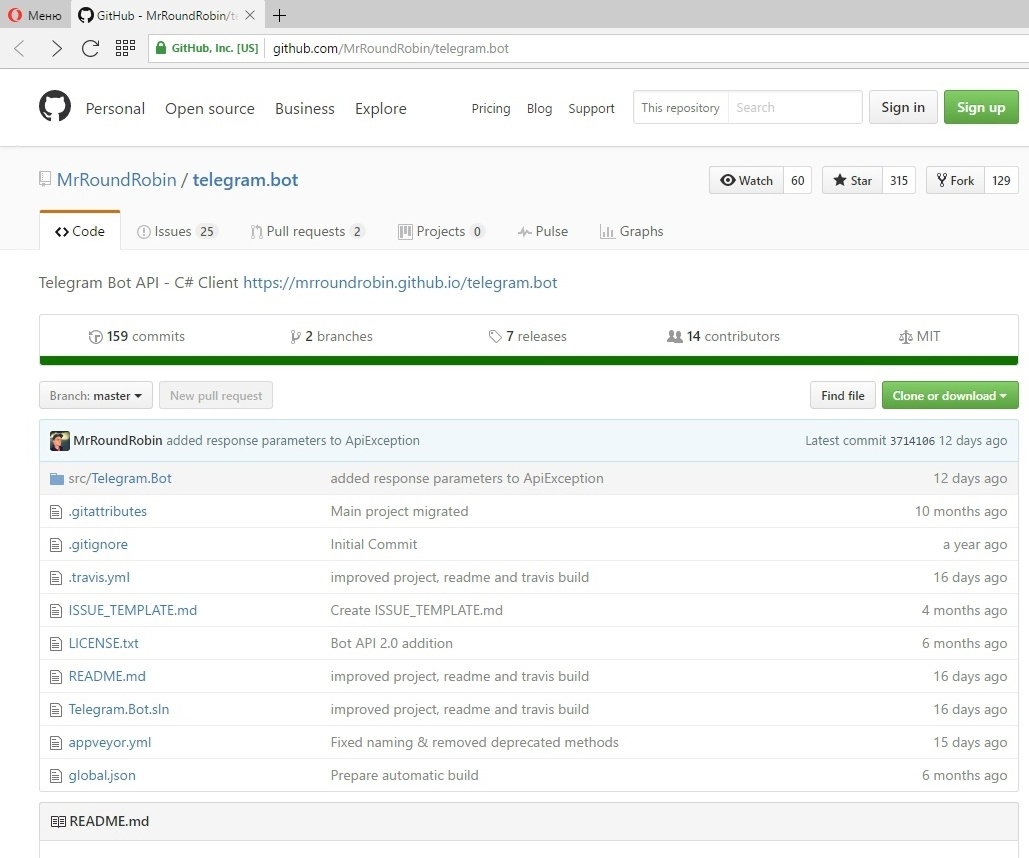1029x858 pixels.
Task: Watch the repository with the Watch button
Action: tap(746, 181)
